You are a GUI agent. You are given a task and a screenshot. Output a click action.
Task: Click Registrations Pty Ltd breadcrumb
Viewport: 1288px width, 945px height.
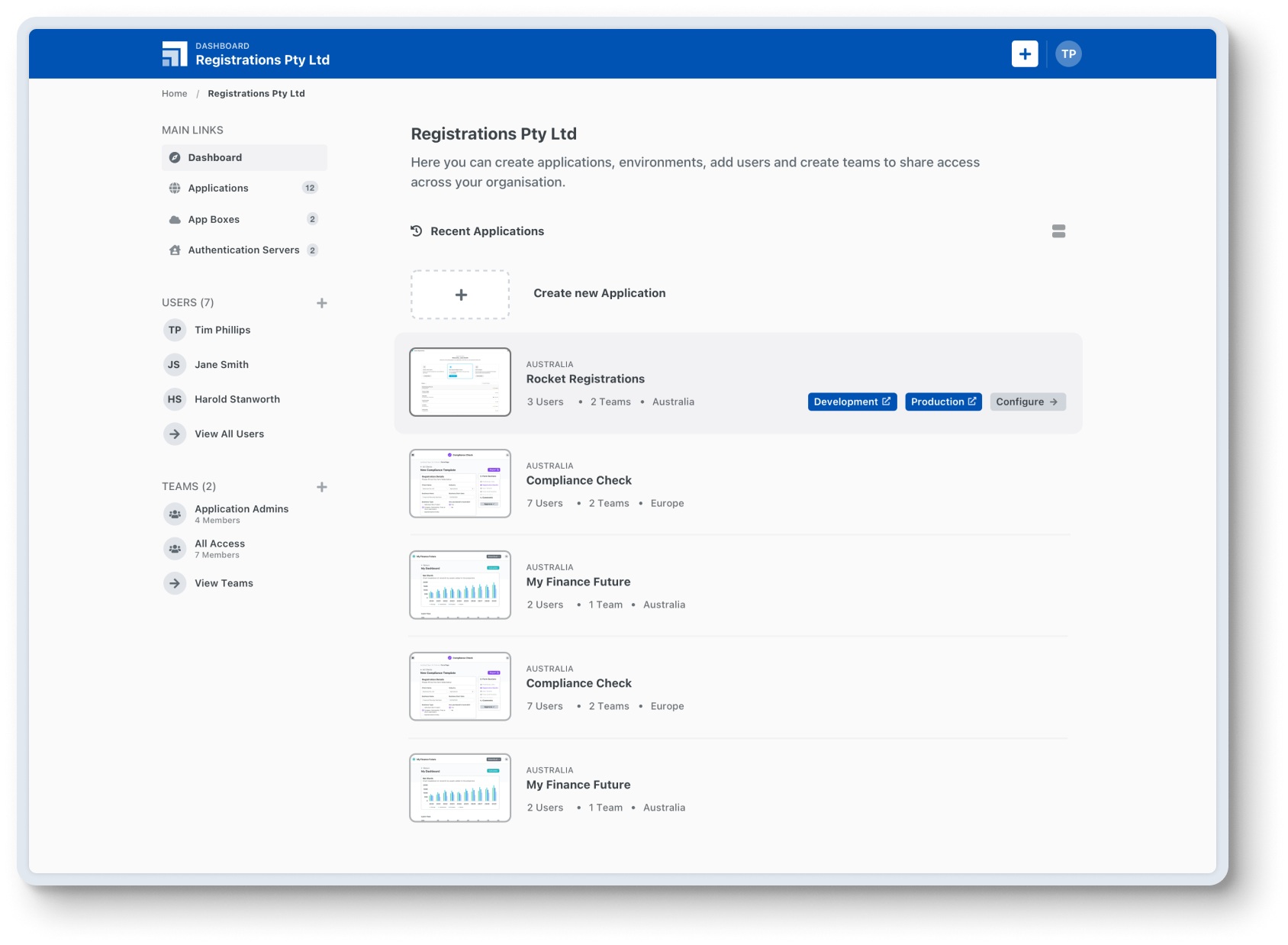(256, 94)
